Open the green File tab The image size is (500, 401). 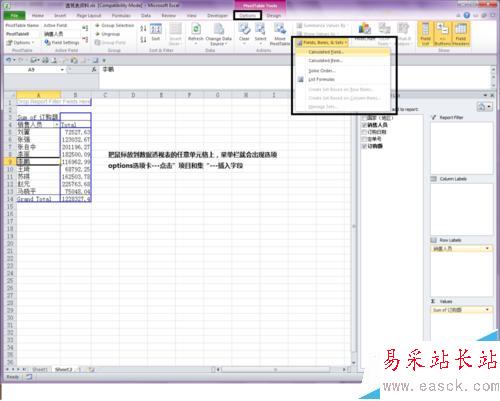click(14, 16)
